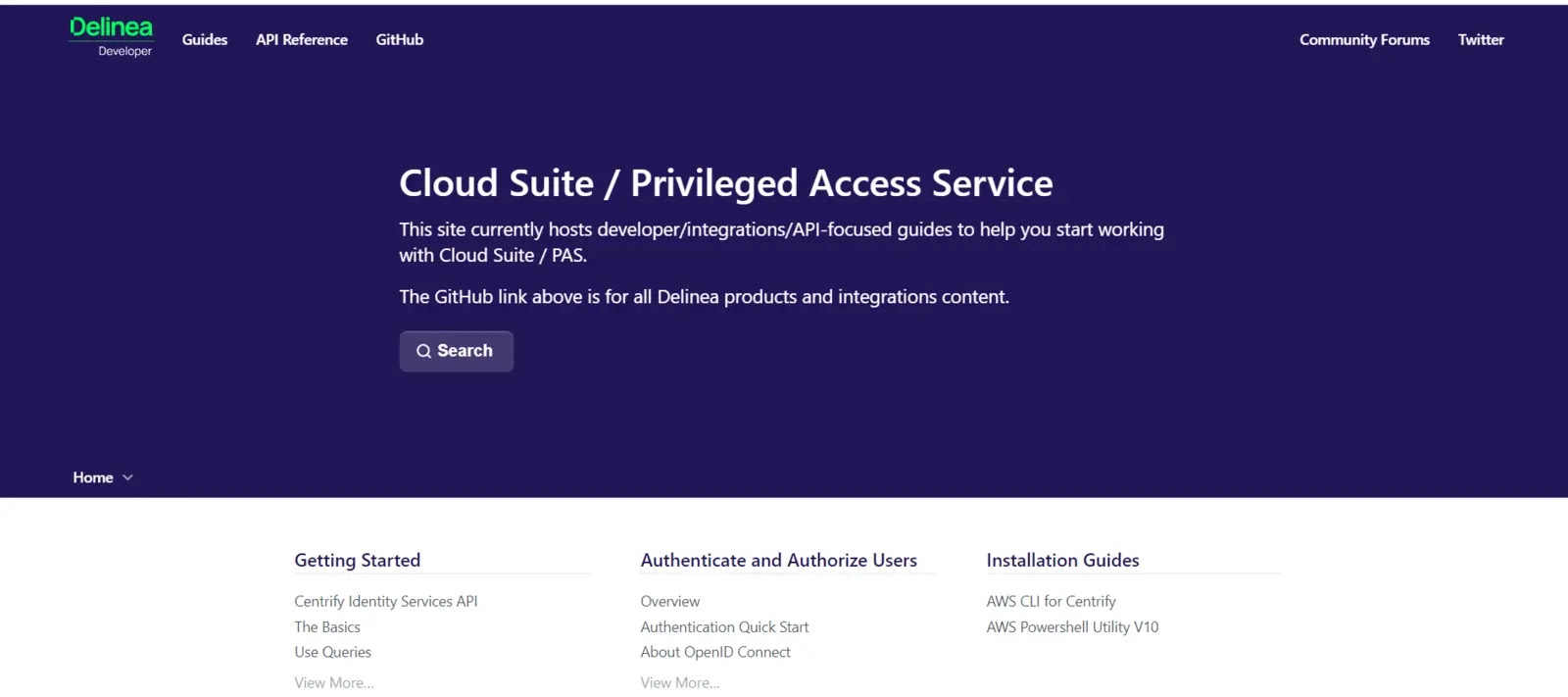Screen dimensions: 1568x697
Task: Open AWS Powershell Utility V10 guide
Action: [x=1072, y=626]
